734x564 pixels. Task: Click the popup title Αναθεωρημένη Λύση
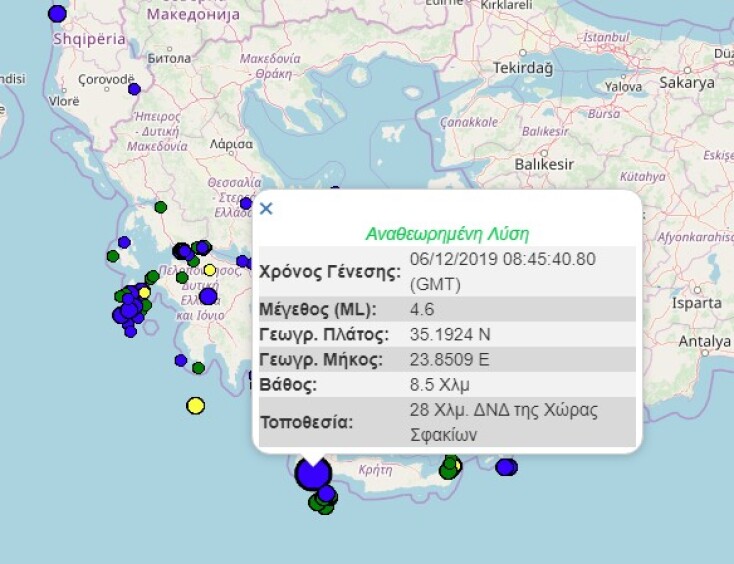pos(447,234)
